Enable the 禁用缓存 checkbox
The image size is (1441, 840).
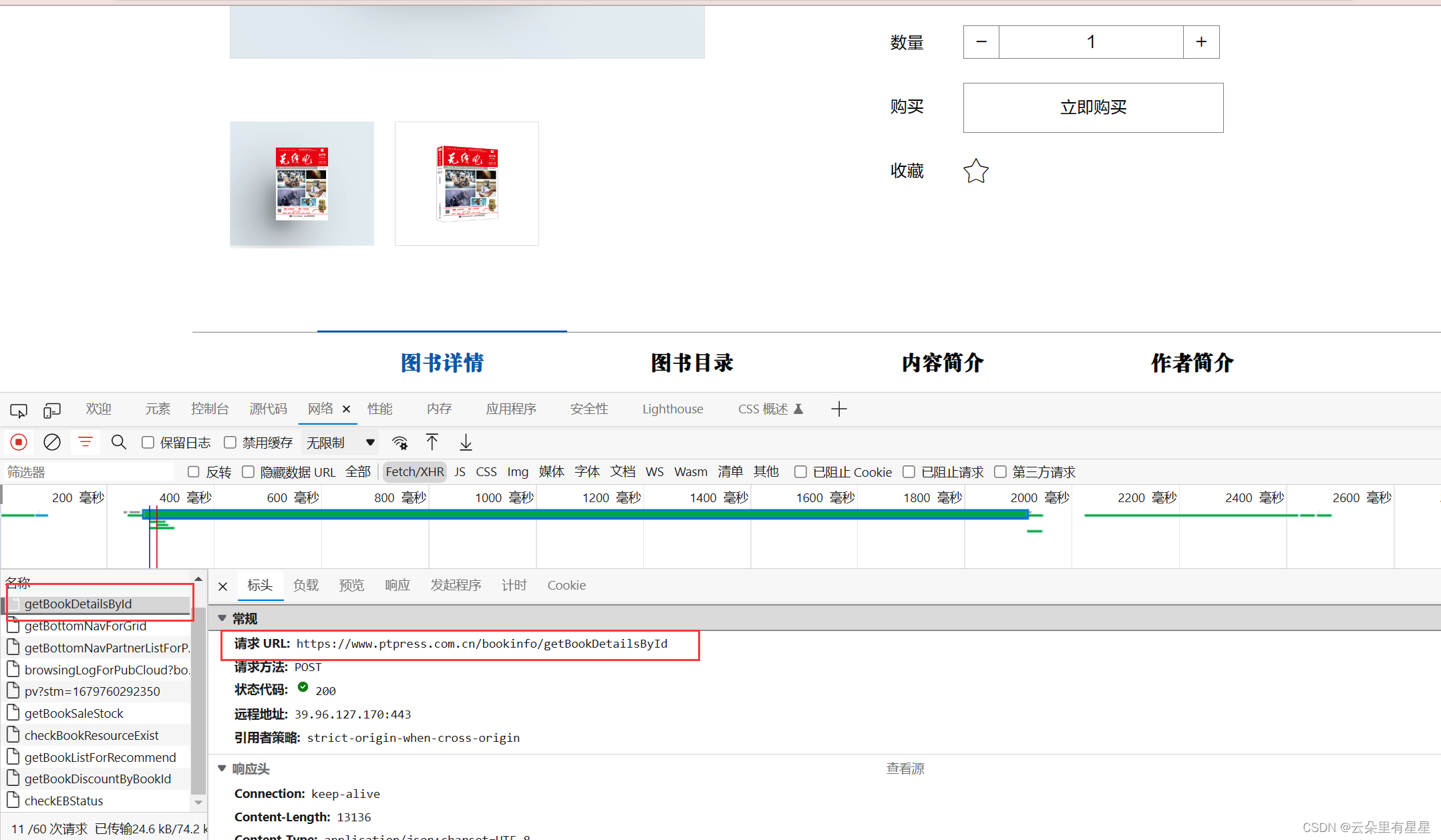[230, 442]
